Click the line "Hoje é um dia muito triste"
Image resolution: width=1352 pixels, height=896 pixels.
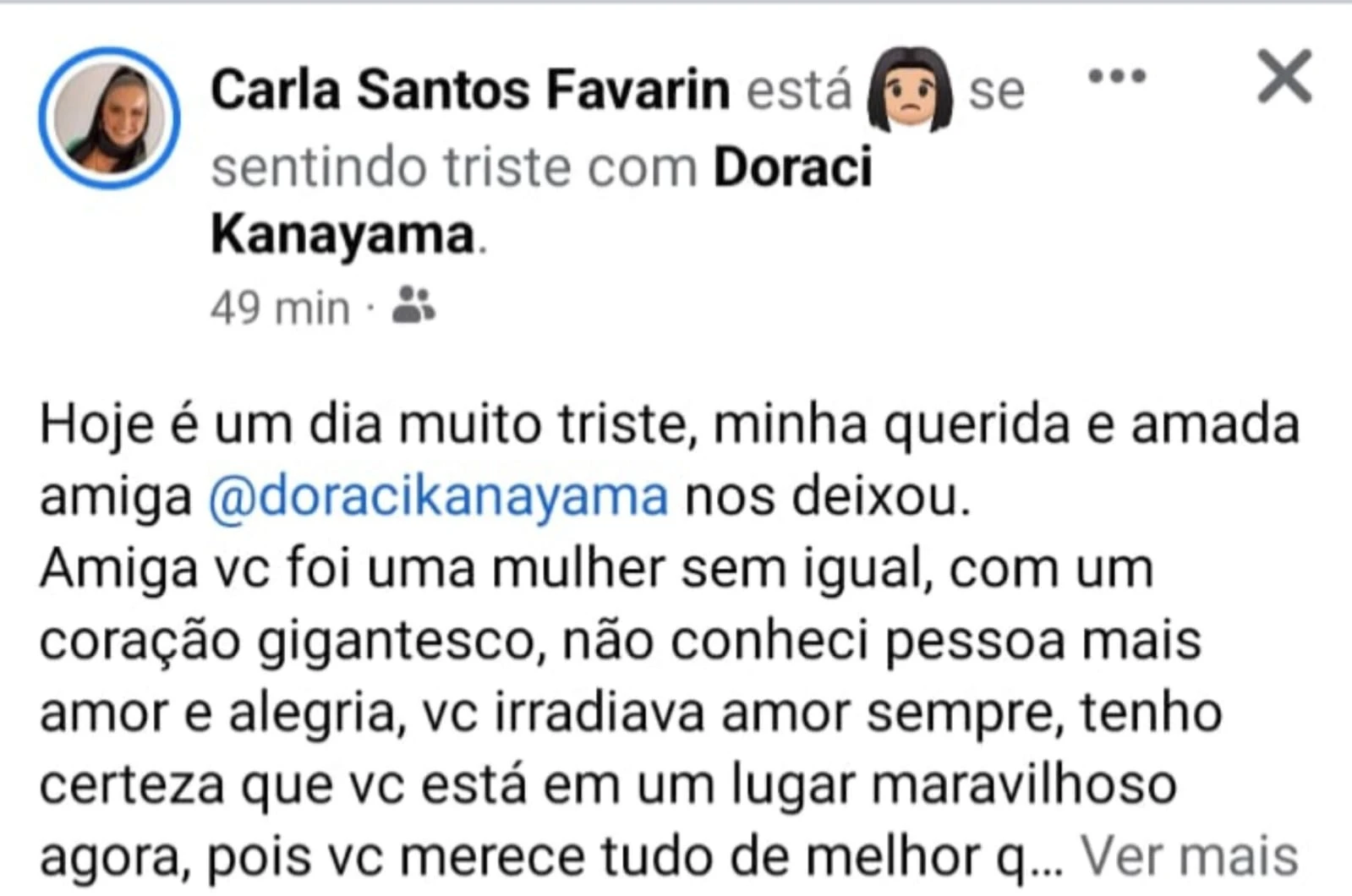pyautogui.click(x=361, y=424)
